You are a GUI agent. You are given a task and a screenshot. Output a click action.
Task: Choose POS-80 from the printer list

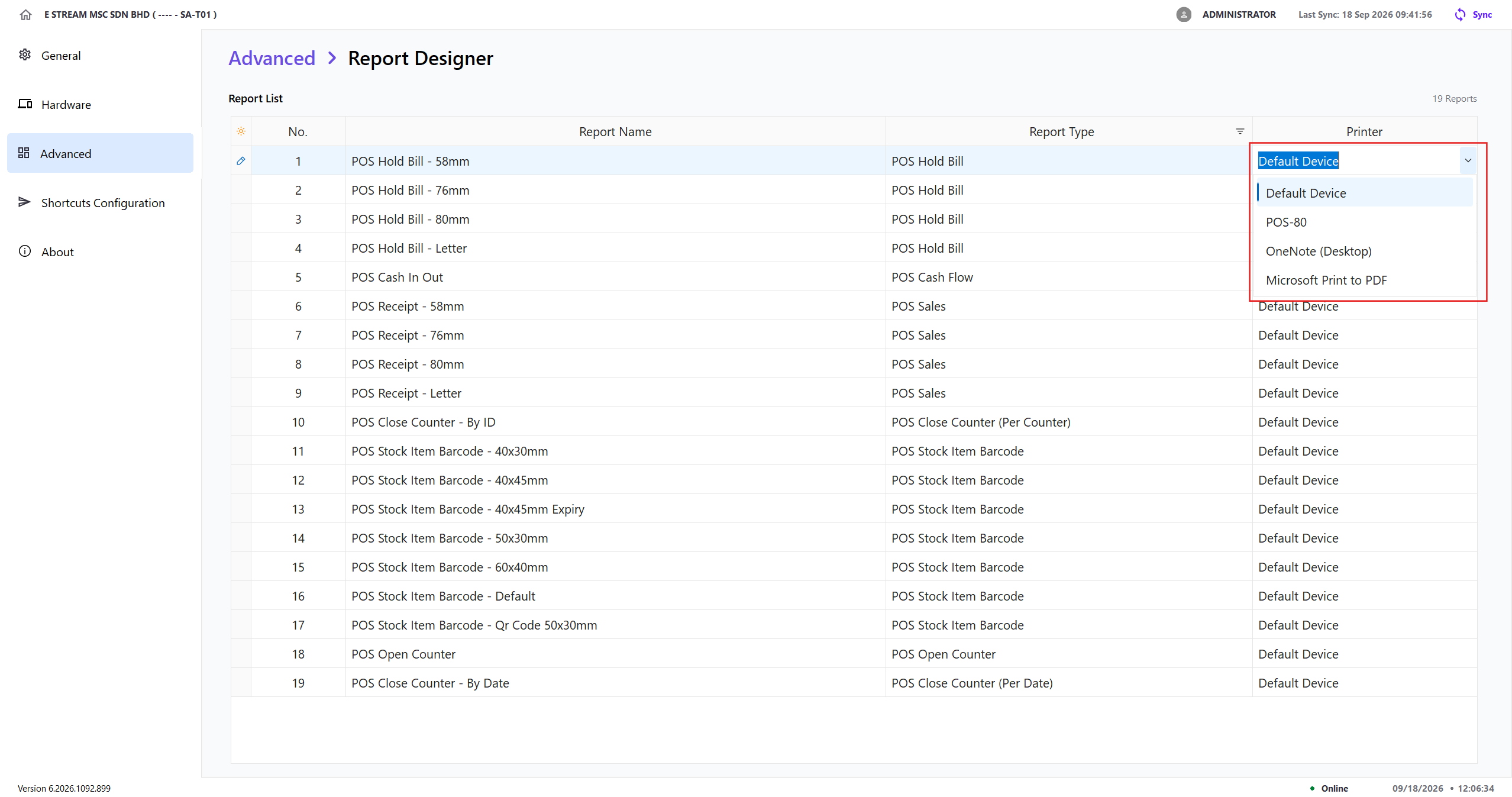coord(1365,222)
